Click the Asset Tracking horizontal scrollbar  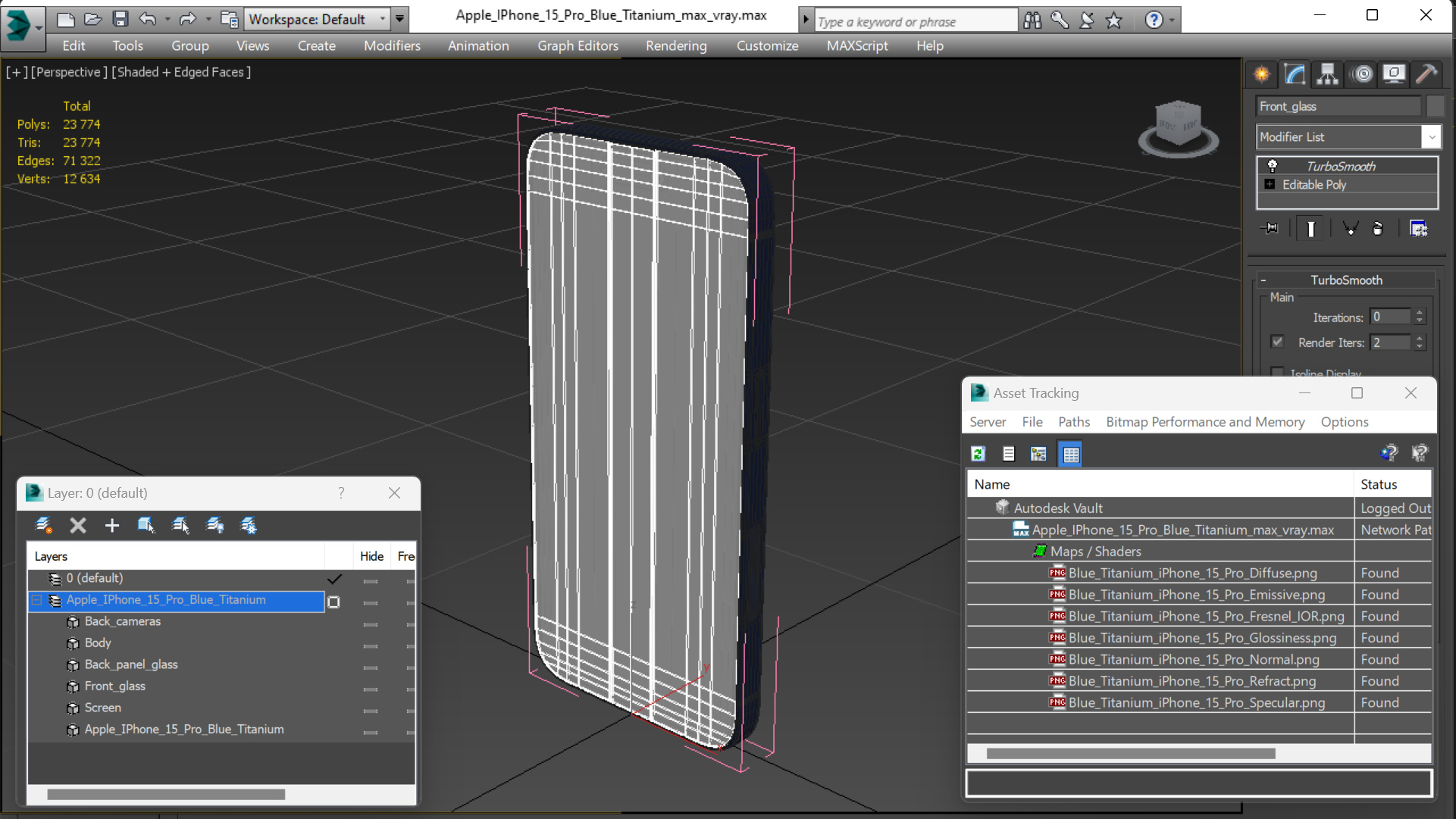coord(1131,753)
